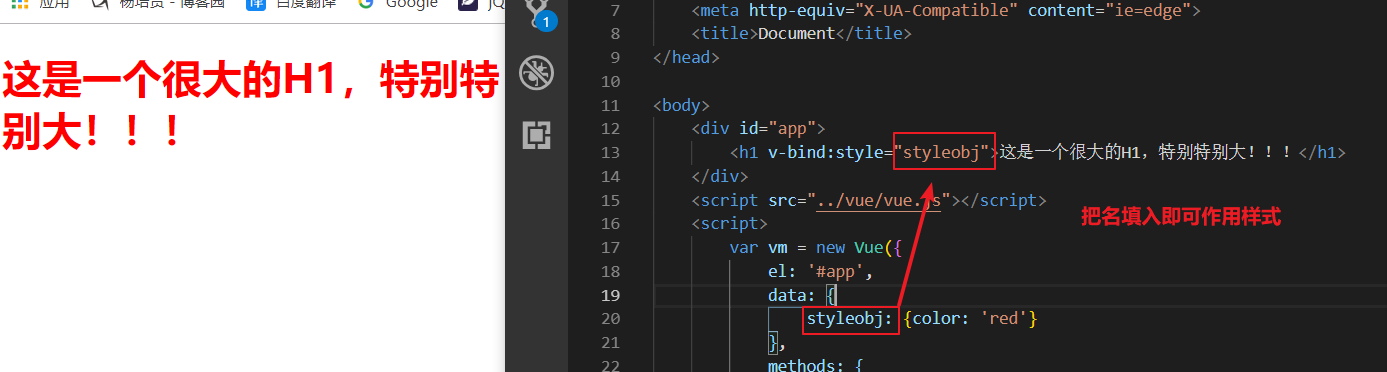Place cursor in the title Document tag
Screen dimensions: 1387x372
[x=801, y=34]
